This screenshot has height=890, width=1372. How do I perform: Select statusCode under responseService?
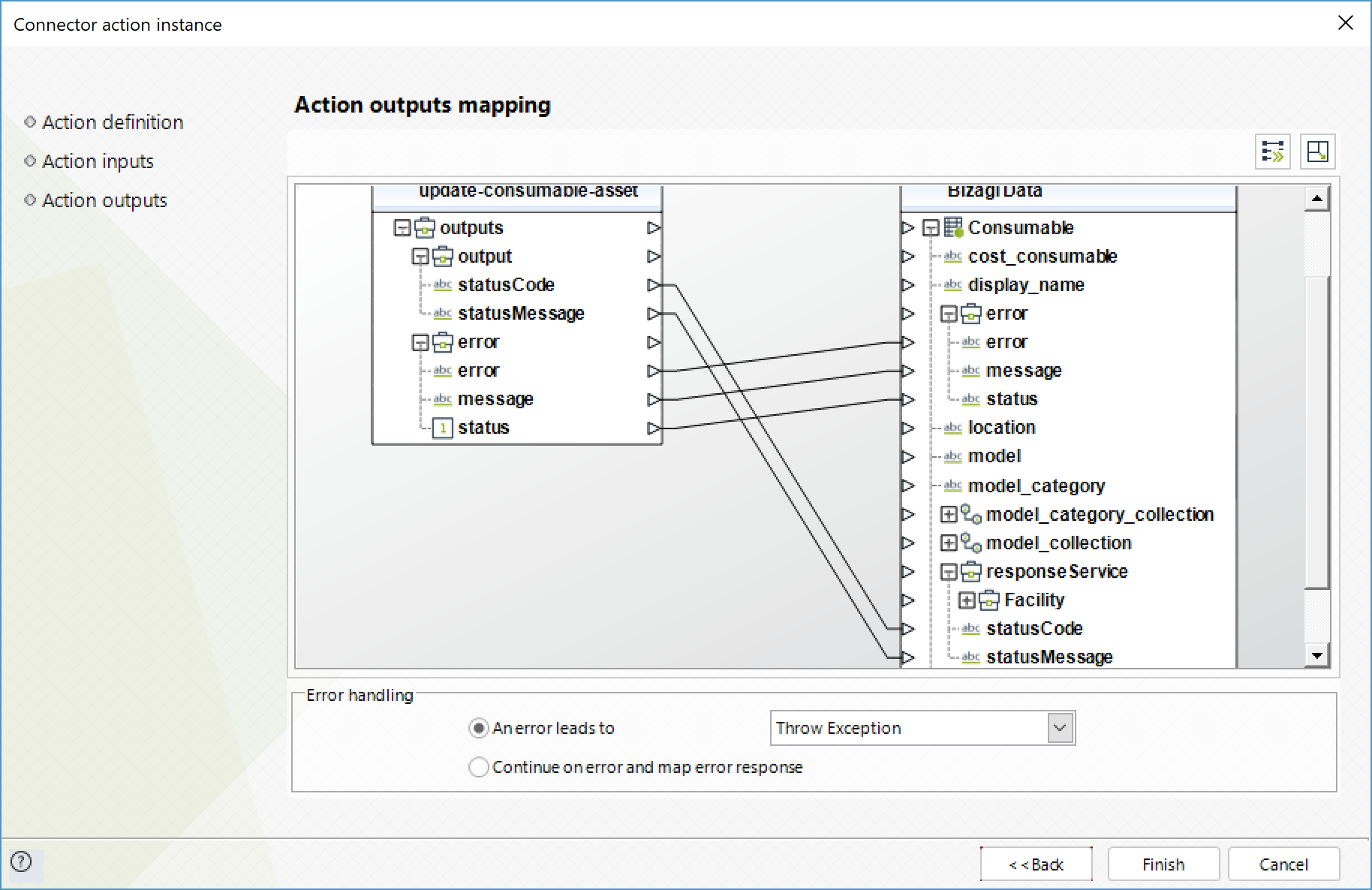pos(1034,629)
